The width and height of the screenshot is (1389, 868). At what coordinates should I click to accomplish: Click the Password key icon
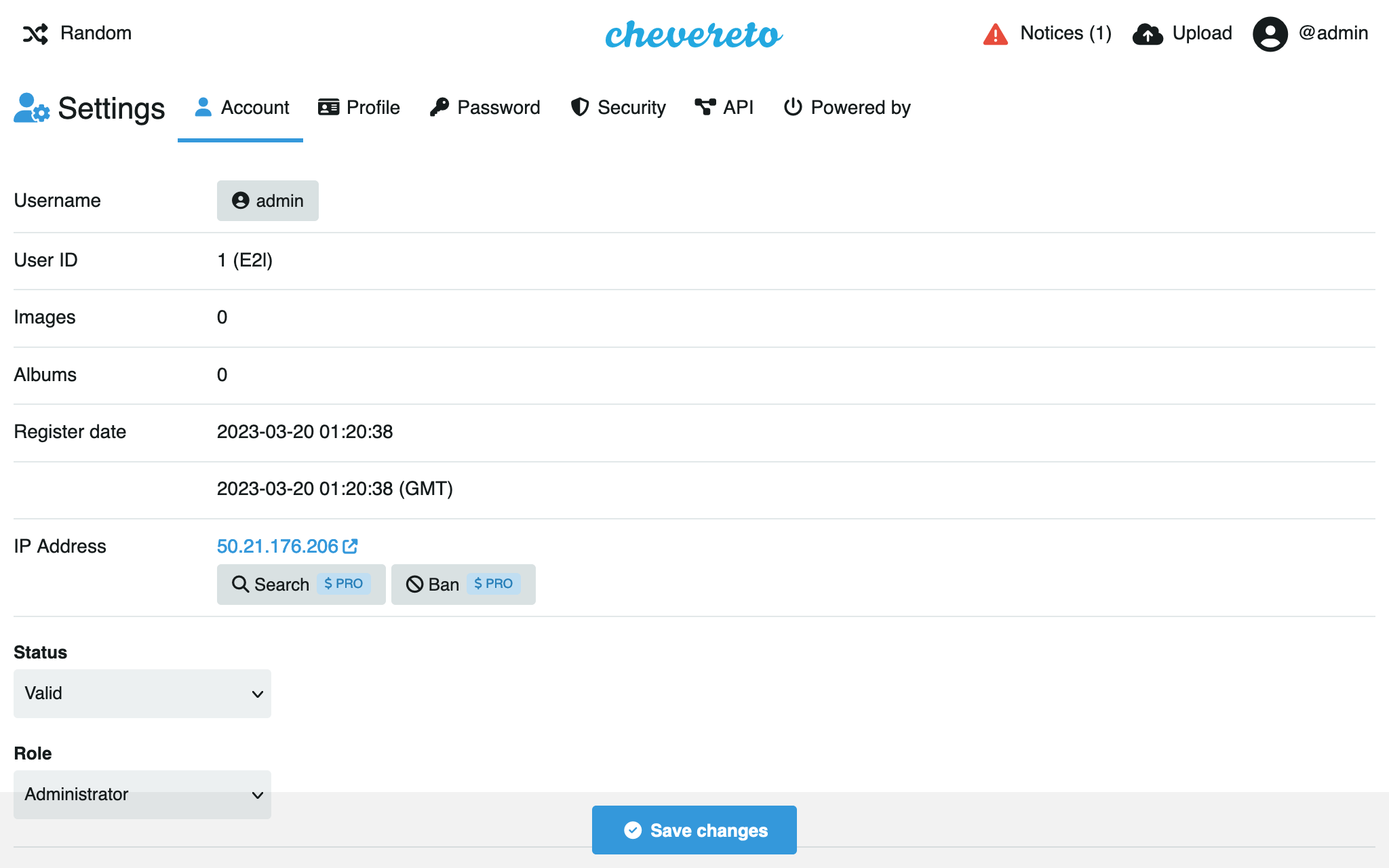439,107
